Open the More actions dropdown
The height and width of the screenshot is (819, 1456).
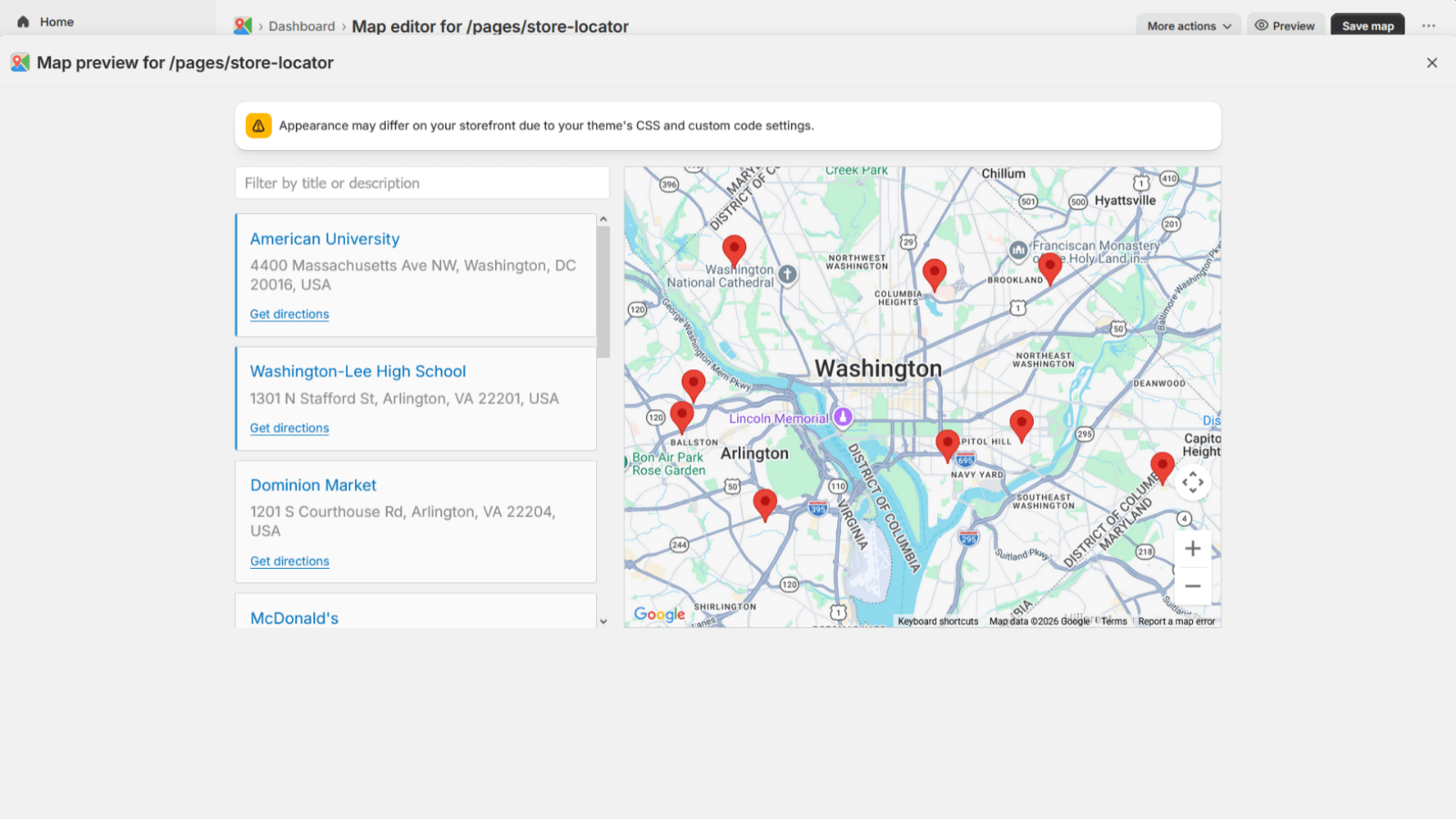coord(1188,25)
